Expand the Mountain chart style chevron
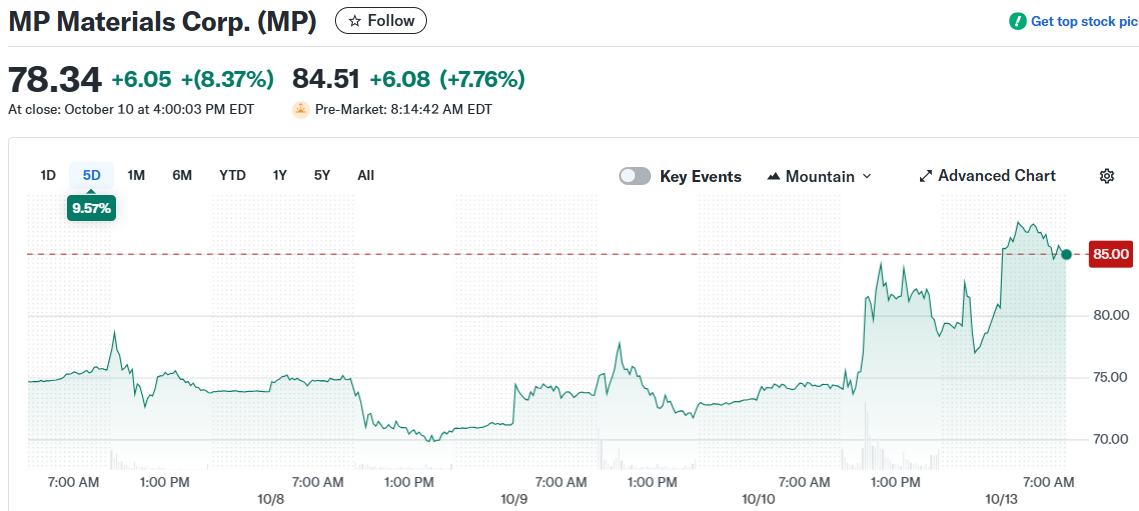The width and height of the screenshot is (1139, 511). point(867,176)
